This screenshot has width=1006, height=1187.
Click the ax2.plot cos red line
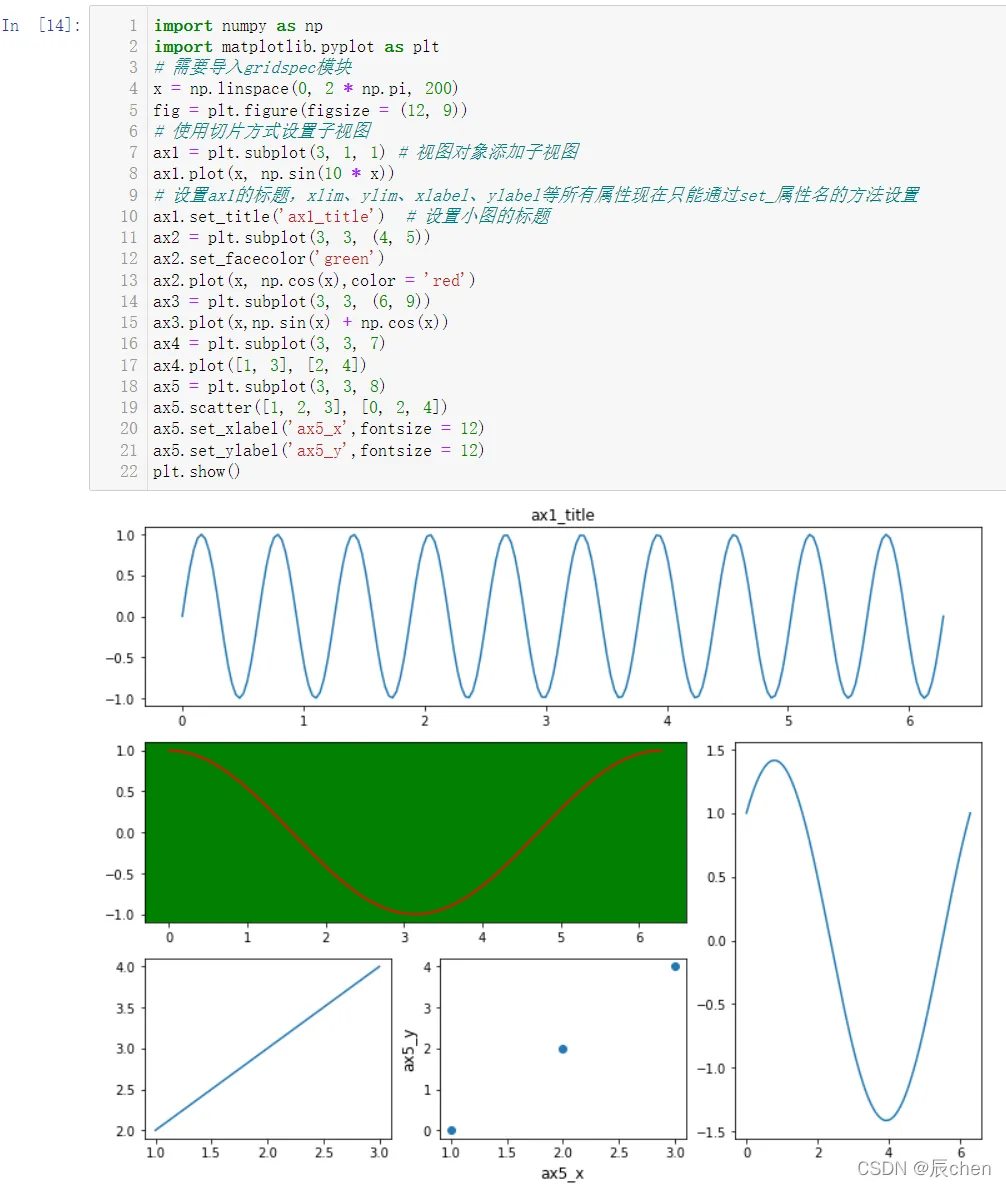click(x=314, y=280)
